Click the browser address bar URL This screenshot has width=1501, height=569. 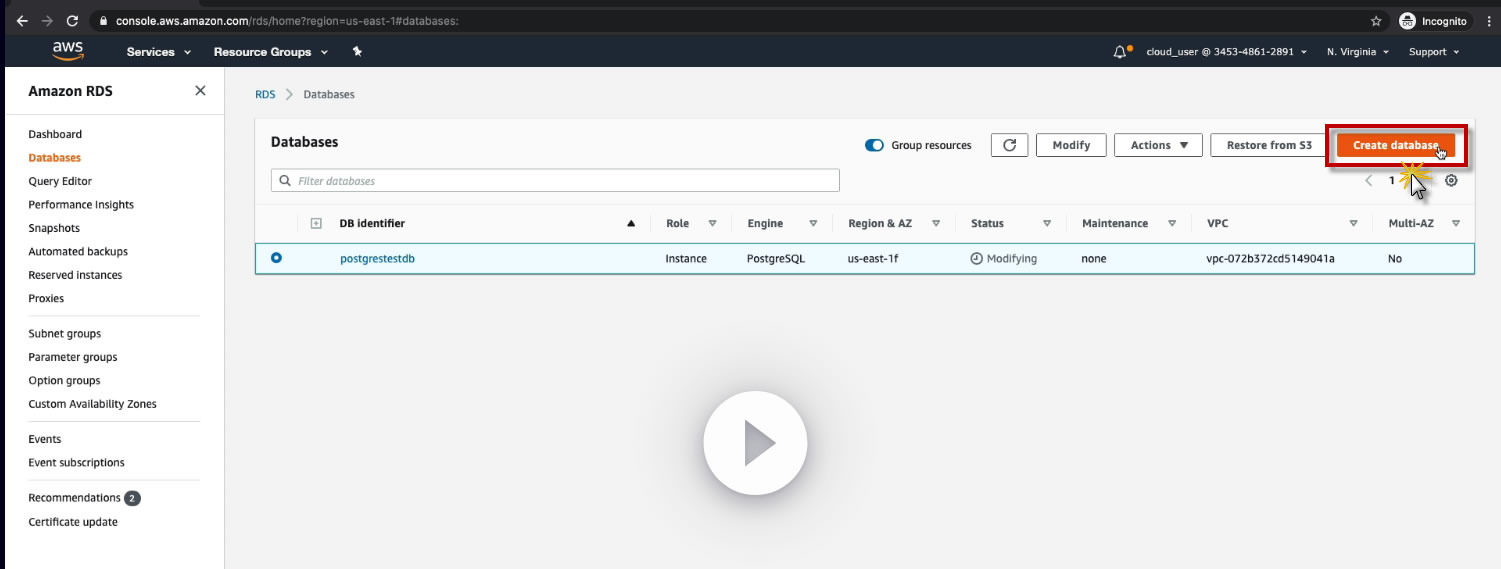point(287,20)
